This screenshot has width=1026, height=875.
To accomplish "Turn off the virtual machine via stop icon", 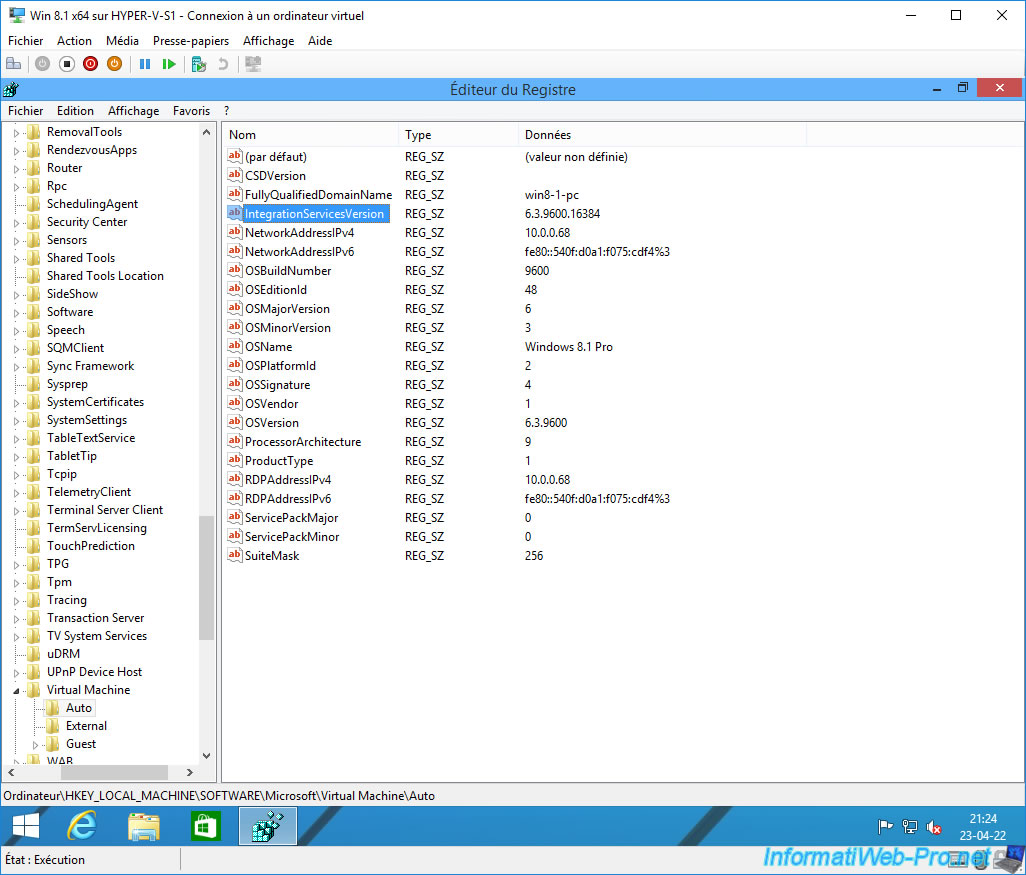I will pyautogui.click(x=66, y=63).
